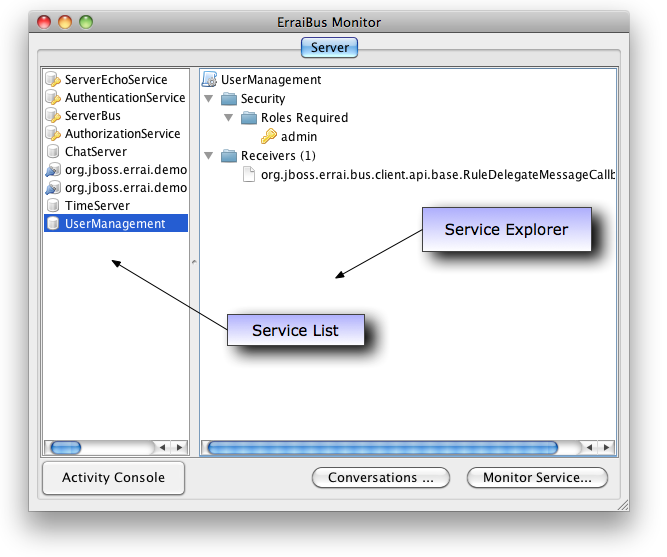The height and width of the screenshot is (557, 667).
Task: Click the service list scroll-right arrow
Action: [180, 448]
